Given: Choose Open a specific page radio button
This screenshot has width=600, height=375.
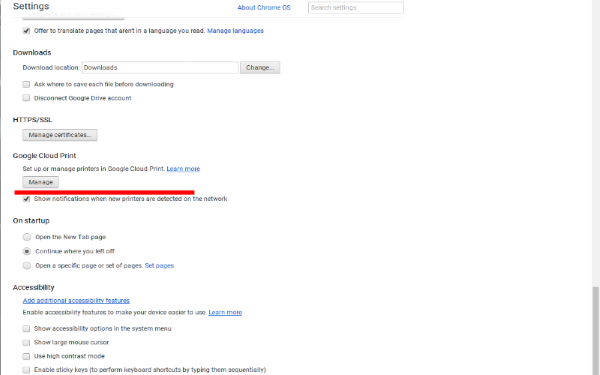Looking at the screenshot, I should [26, 266].
